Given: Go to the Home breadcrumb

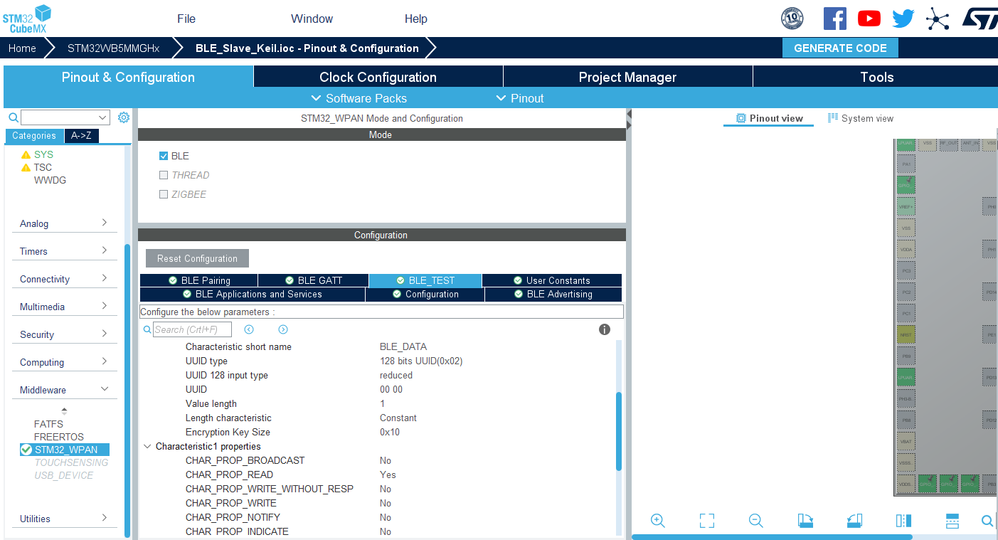Looking at the screenshot, I should tap(22, 48).
